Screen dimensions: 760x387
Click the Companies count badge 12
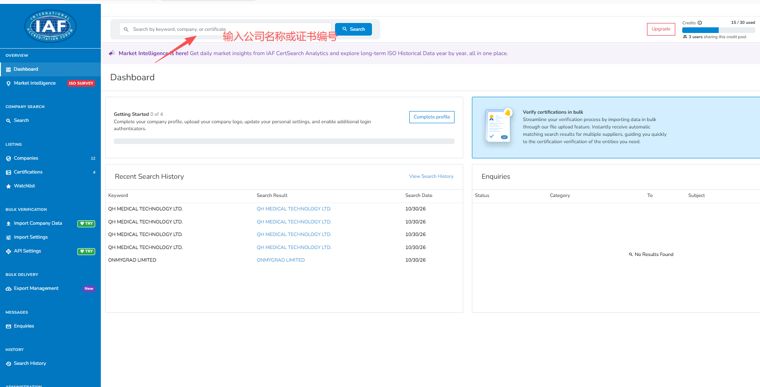click(93, 158)
